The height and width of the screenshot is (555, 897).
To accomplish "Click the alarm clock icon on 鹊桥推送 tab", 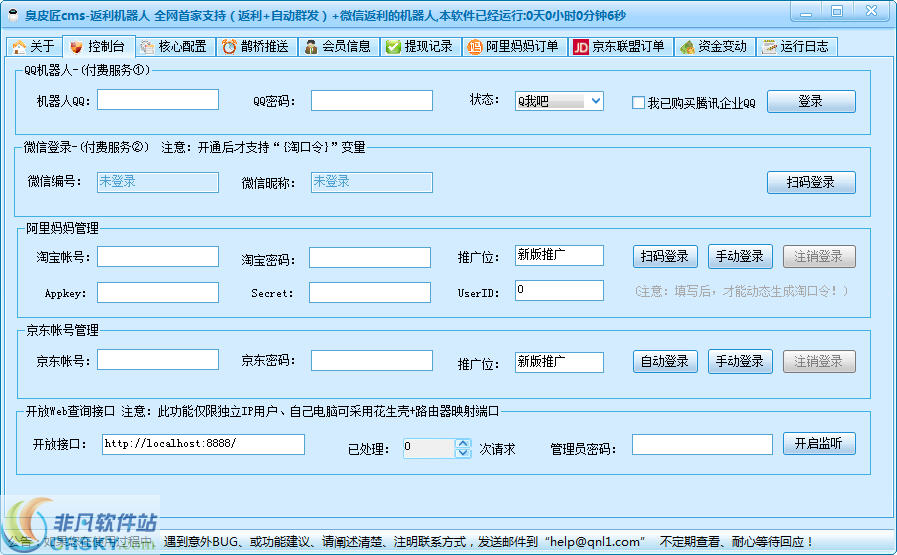I will [229, 47].
